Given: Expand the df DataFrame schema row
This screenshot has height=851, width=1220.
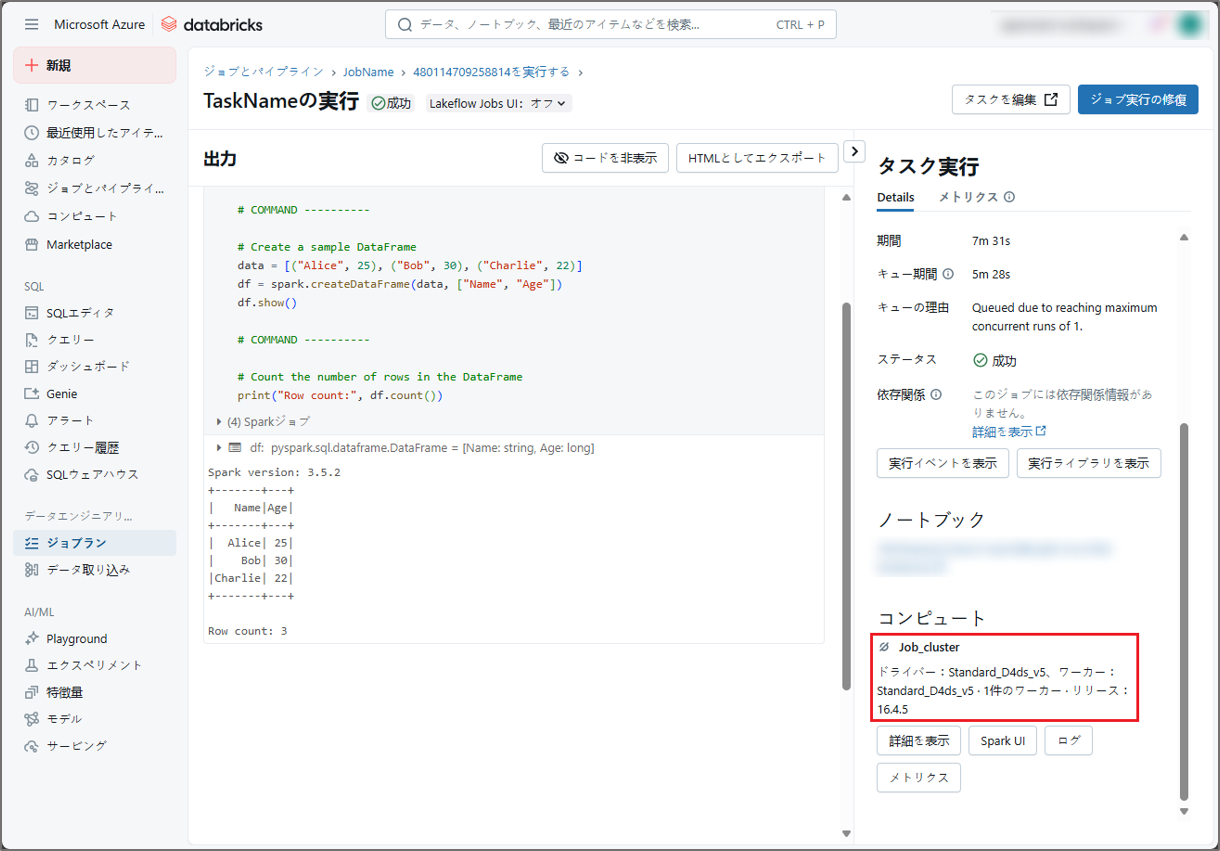Looking at the screenshot, I should click(220, 448).
